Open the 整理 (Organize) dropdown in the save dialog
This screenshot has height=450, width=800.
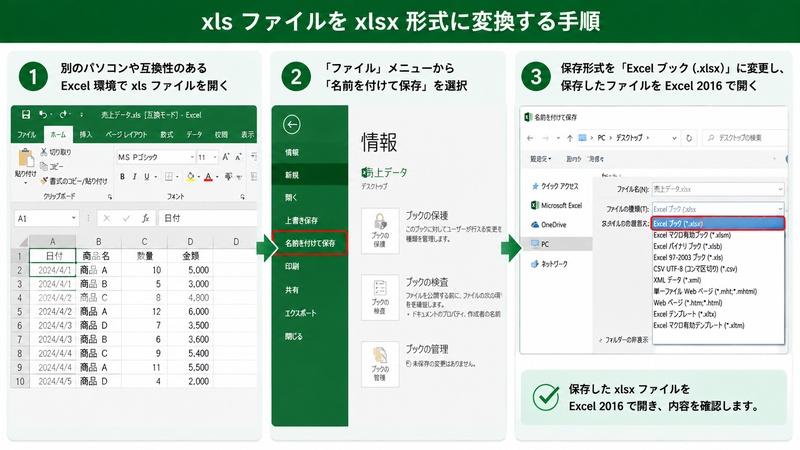click(541, 159)
